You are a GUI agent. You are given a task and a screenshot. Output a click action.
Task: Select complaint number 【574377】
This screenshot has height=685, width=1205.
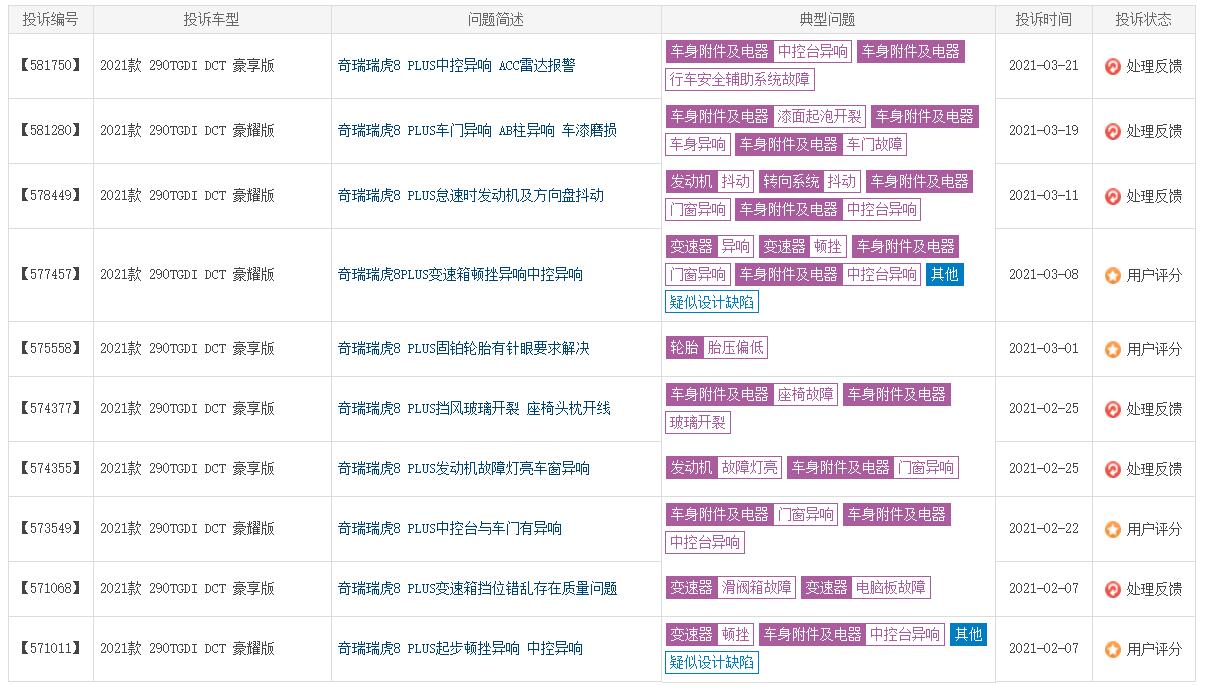(x=50, y=408)
